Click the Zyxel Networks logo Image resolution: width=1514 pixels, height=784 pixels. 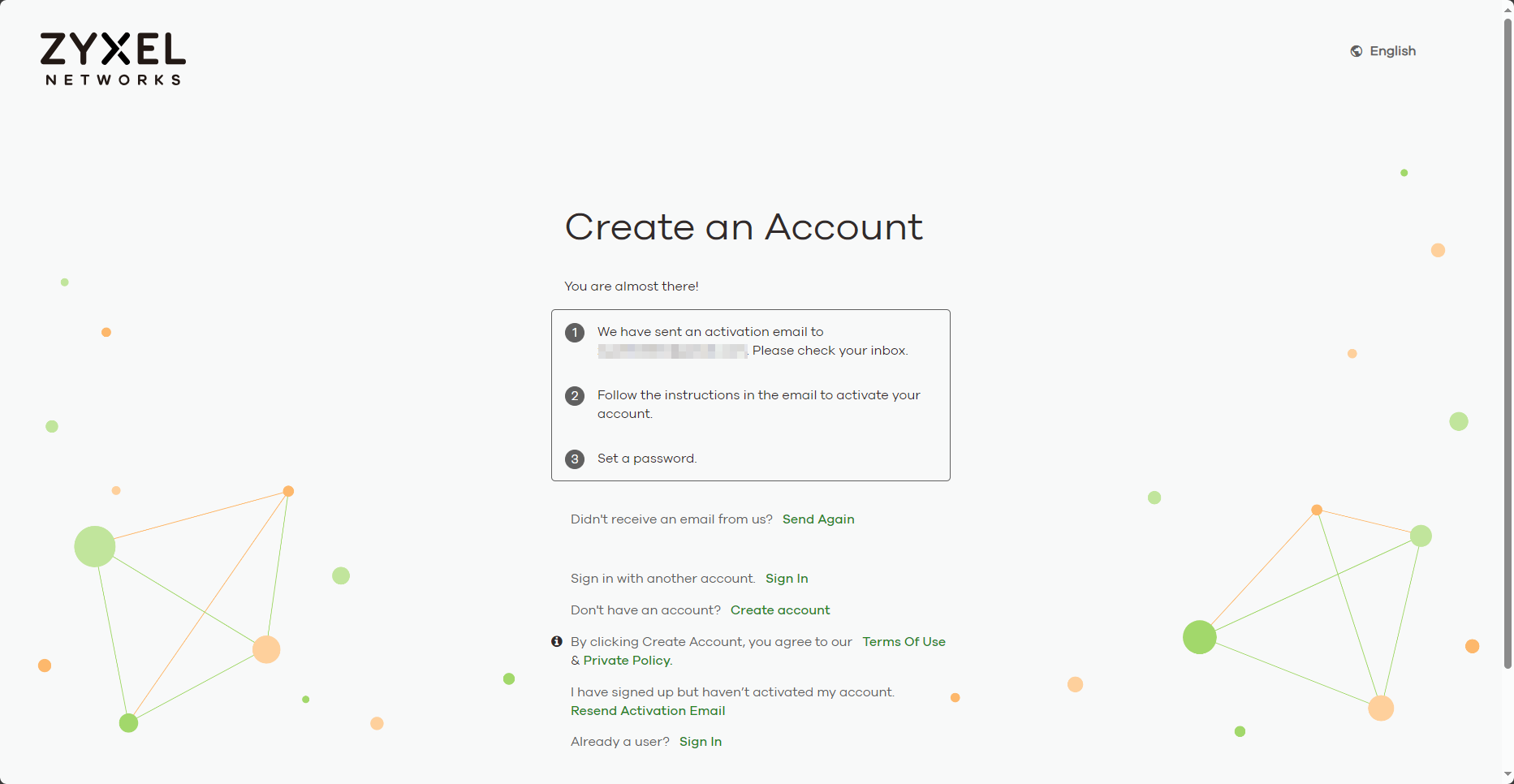(112, 58)
